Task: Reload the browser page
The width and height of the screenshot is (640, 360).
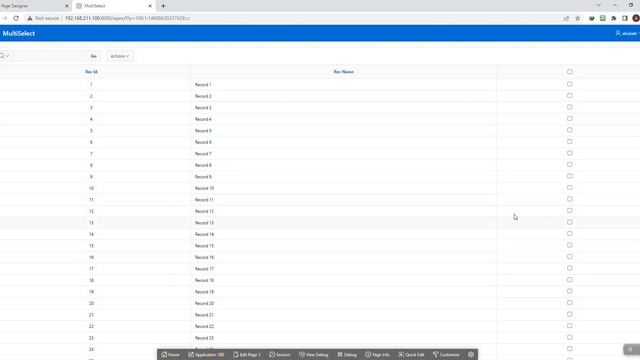Action: click(16, 18)
